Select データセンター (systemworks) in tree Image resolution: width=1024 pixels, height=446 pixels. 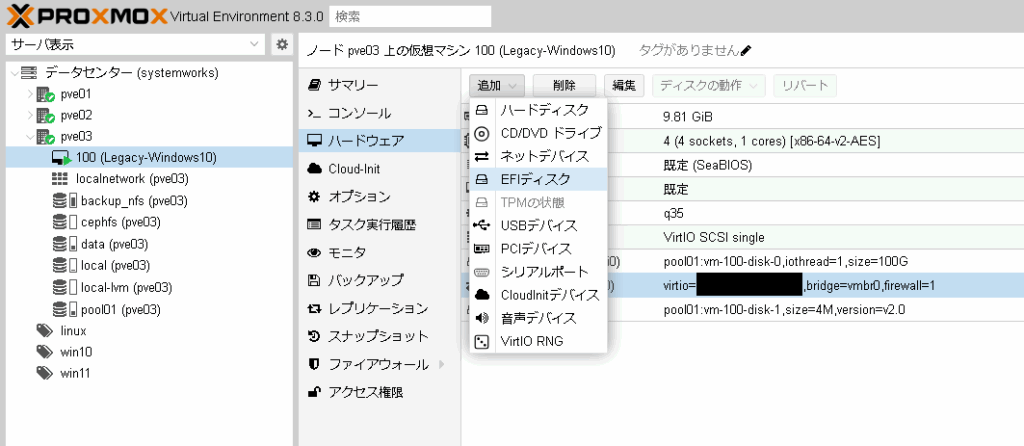click(132, 72)
